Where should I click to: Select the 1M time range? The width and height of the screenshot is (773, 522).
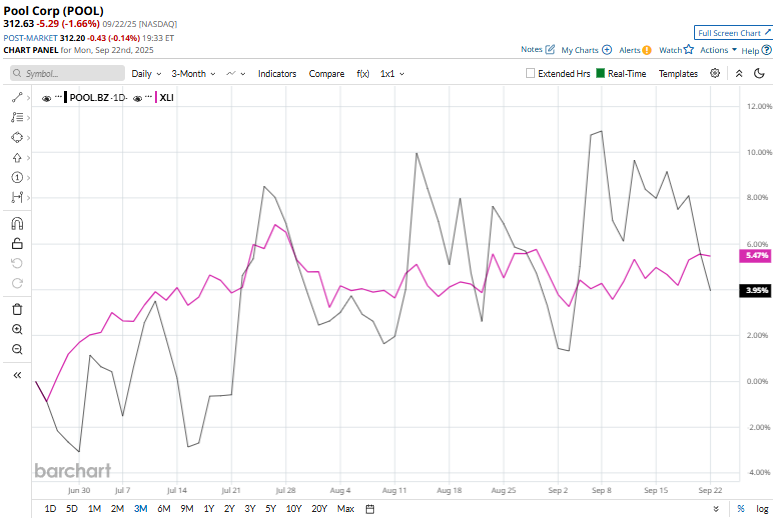point(95,509)
